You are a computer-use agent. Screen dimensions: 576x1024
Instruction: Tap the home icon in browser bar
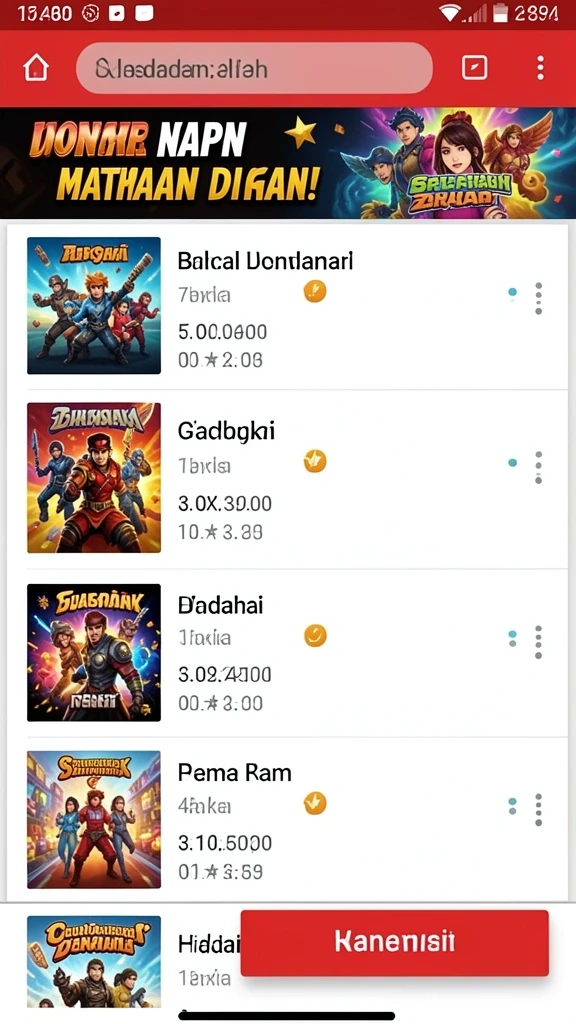pyautogui.click(x=36, y=68)
